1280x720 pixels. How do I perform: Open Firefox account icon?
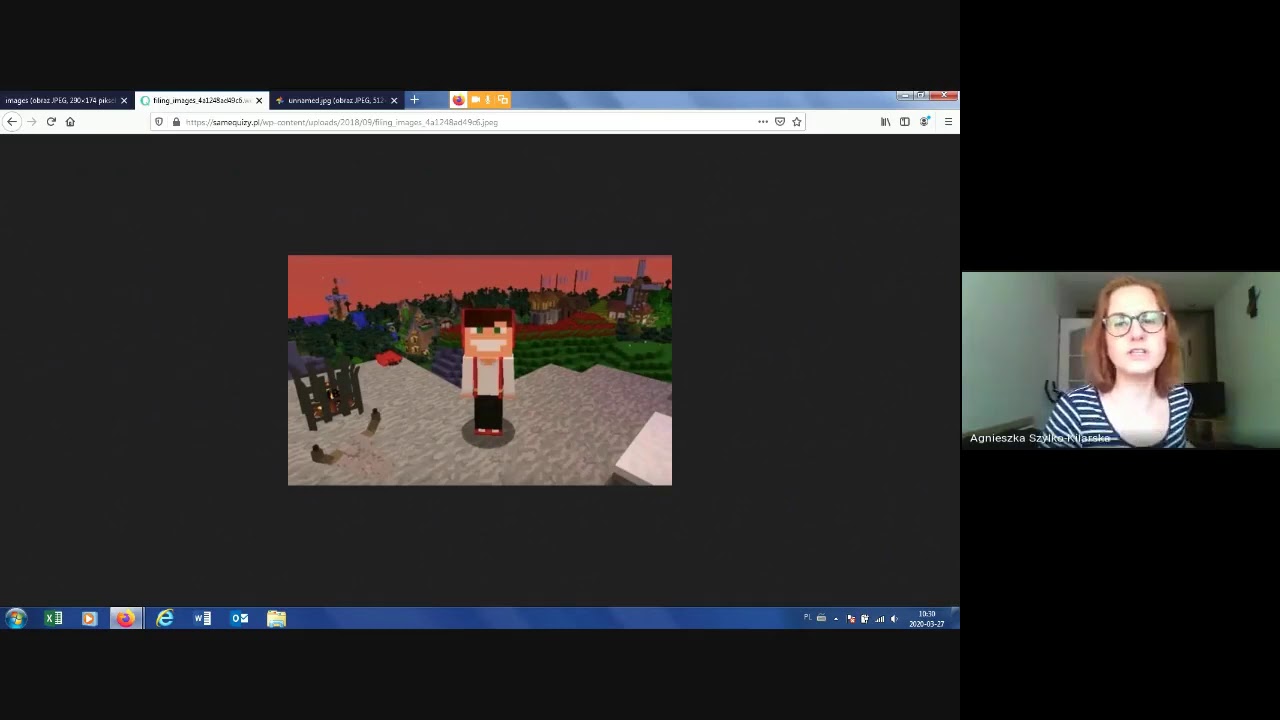coord(925,122)
